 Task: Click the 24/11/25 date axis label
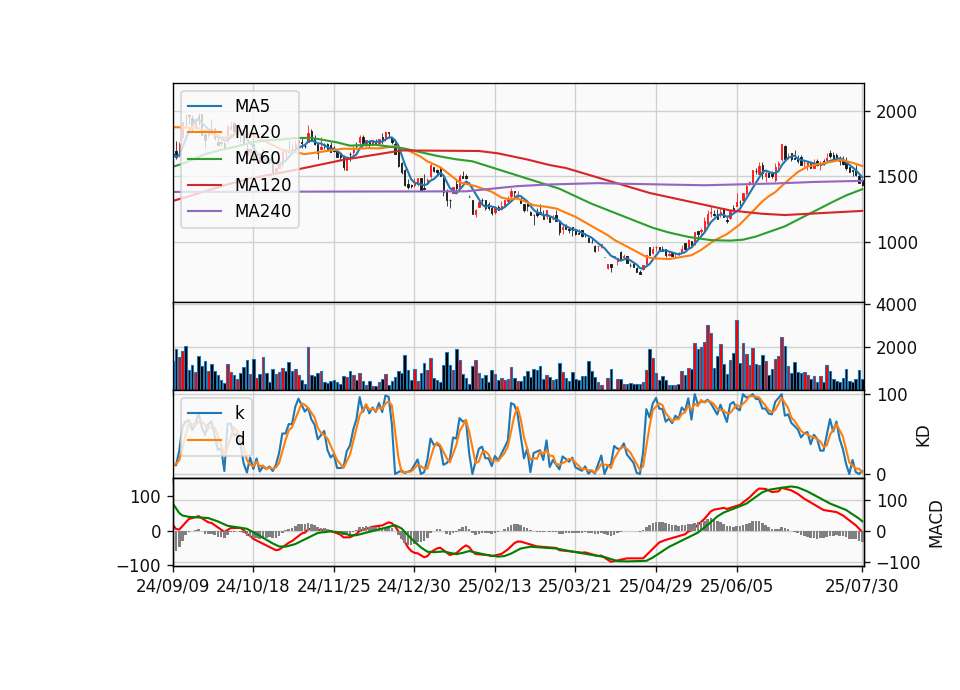click(334, 586)
